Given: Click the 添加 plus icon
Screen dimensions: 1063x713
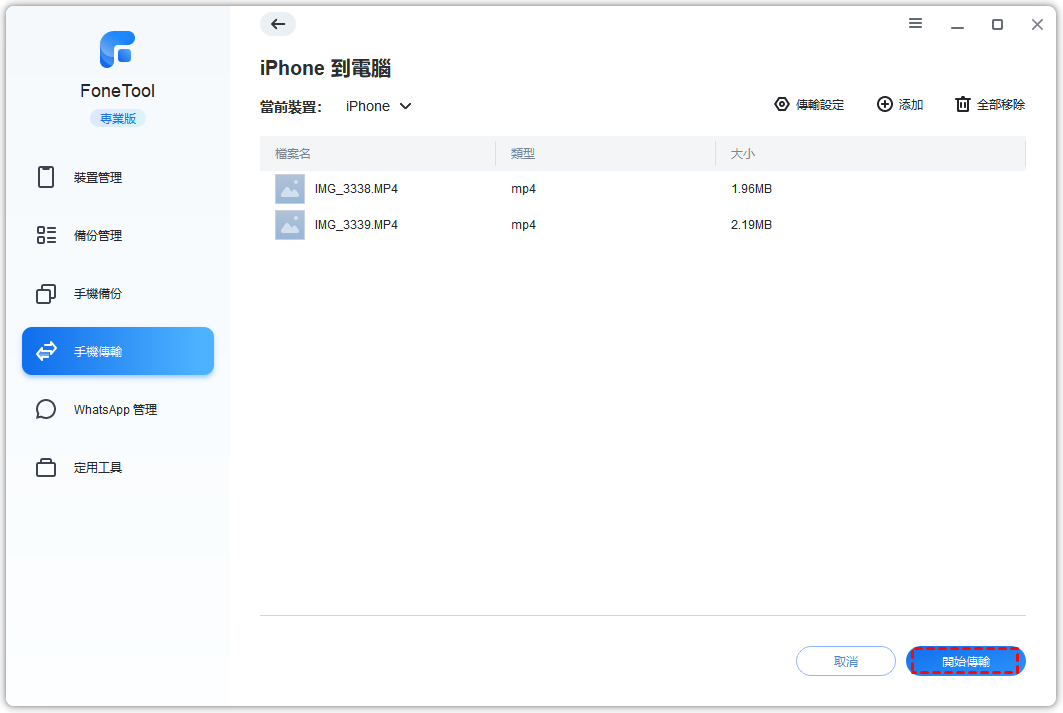Looking at the screenshot, I should 884,104.
